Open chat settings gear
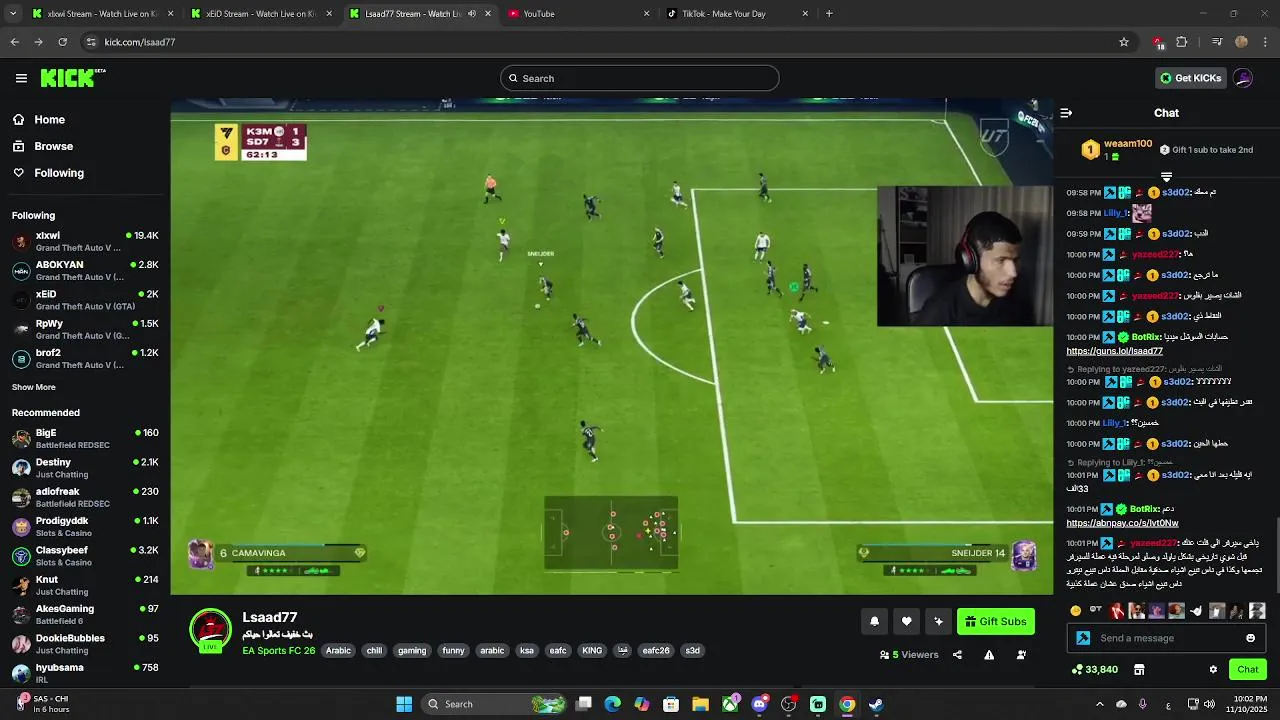 [x=1213, y=669]
